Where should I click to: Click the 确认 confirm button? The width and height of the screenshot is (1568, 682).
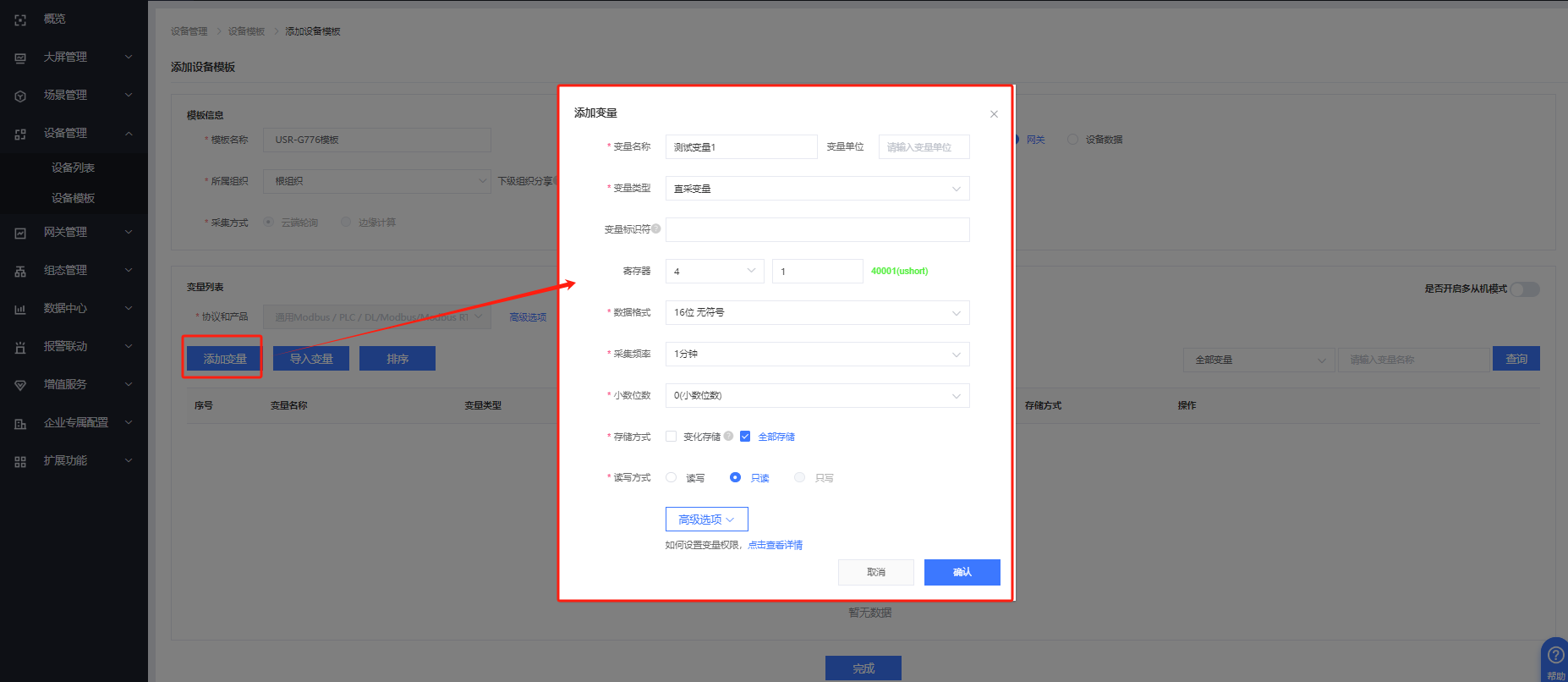click(962, 572)
